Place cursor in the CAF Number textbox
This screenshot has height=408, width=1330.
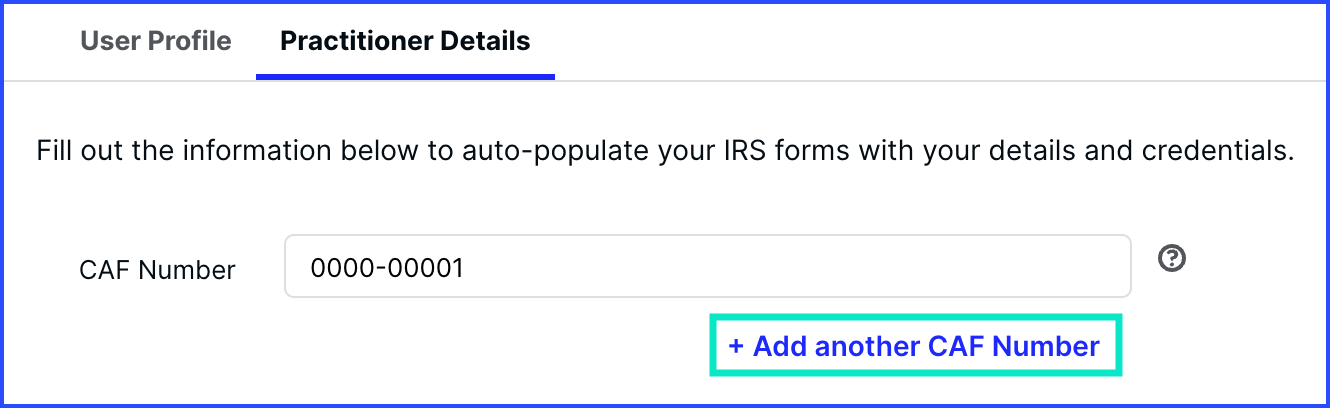(x=708, y=266)
